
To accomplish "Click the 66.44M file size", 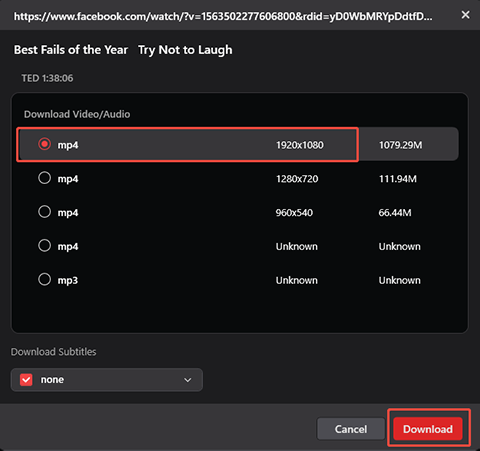I will [x=395, y=213].
